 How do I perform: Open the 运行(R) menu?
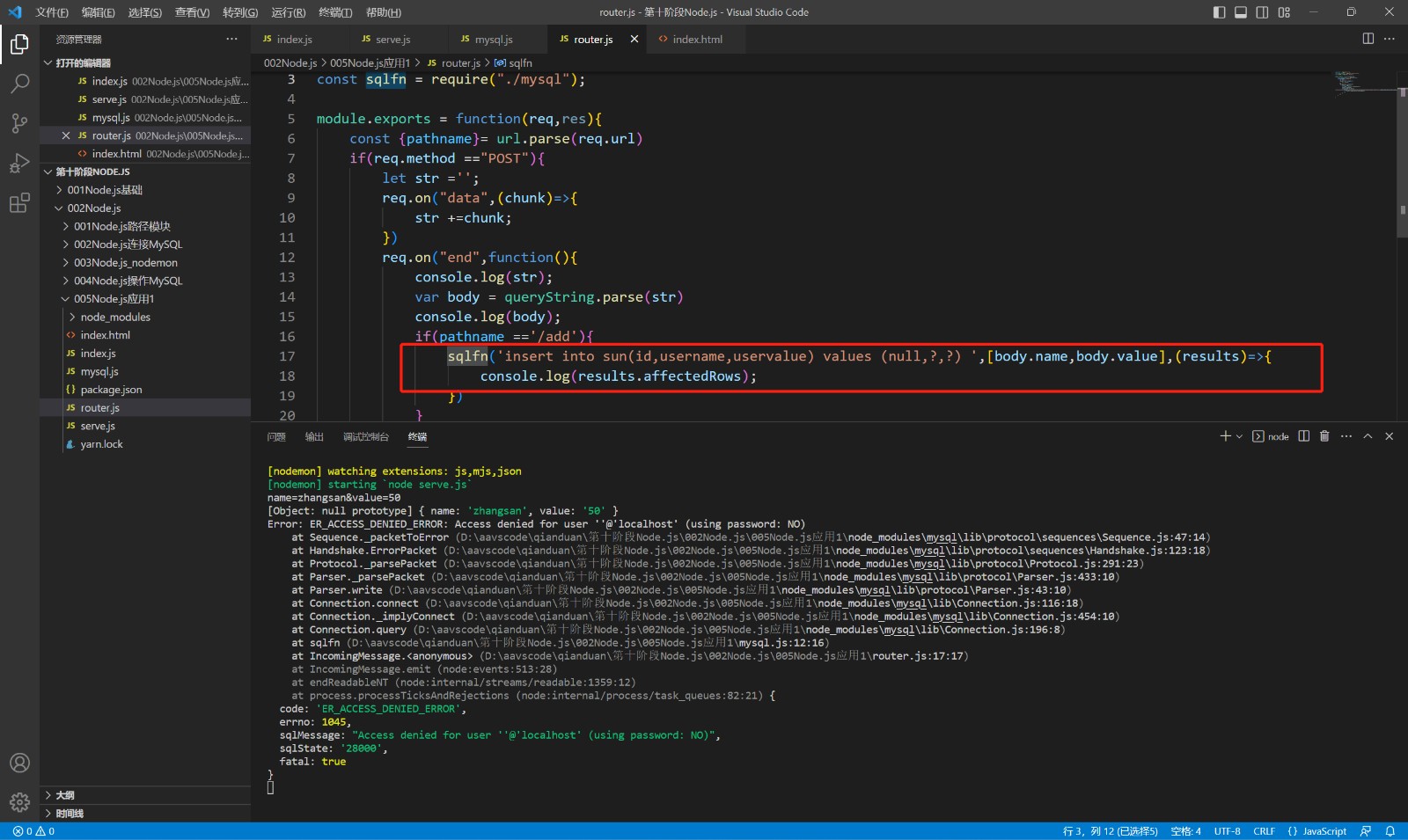288,12
